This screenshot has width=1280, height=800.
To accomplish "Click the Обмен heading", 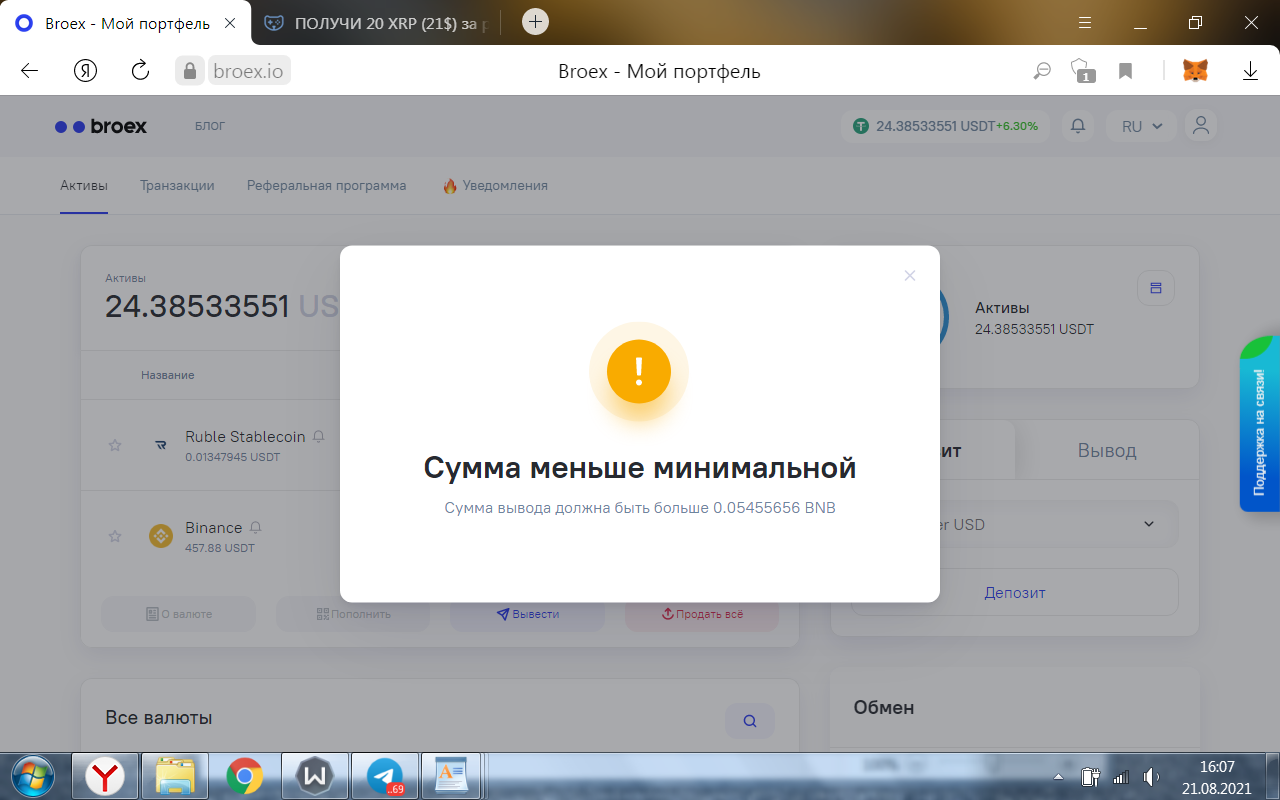I will coord(884,707).
